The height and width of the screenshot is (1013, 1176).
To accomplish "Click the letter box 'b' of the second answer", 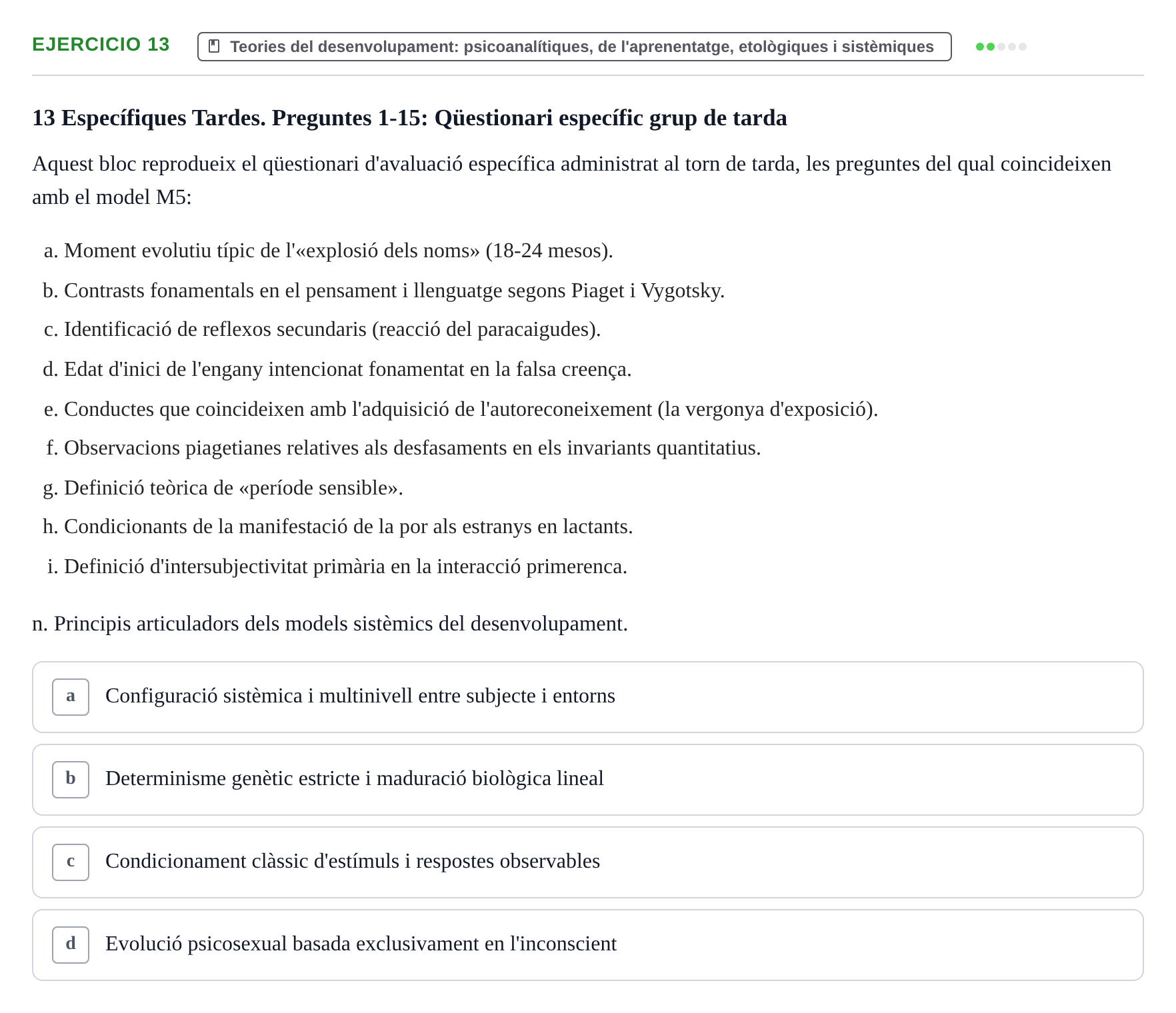I will [x=71, y=780].
